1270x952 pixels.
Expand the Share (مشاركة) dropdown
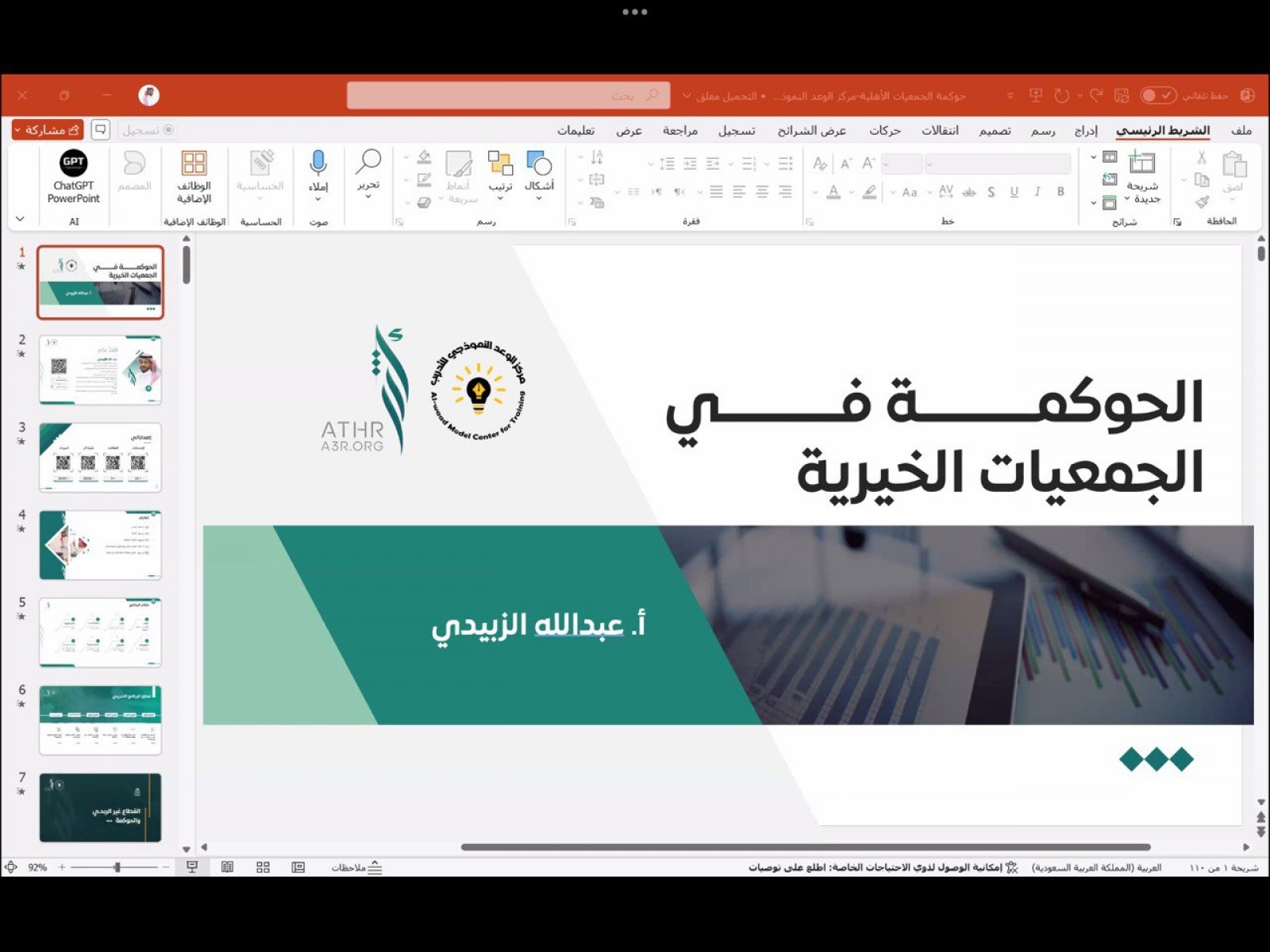(17, 129)
